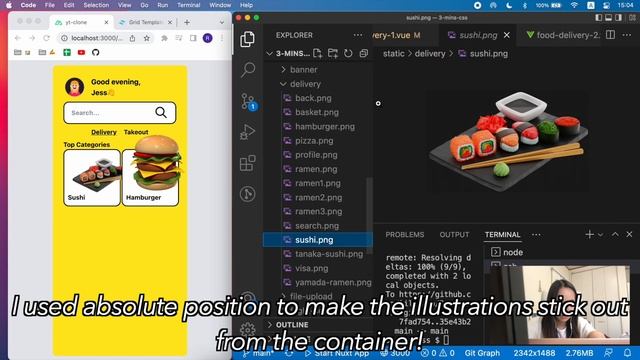Click the browser forward arrow
Screen dimensions: 640x360
pyautogui.click(x=32, y=38)
